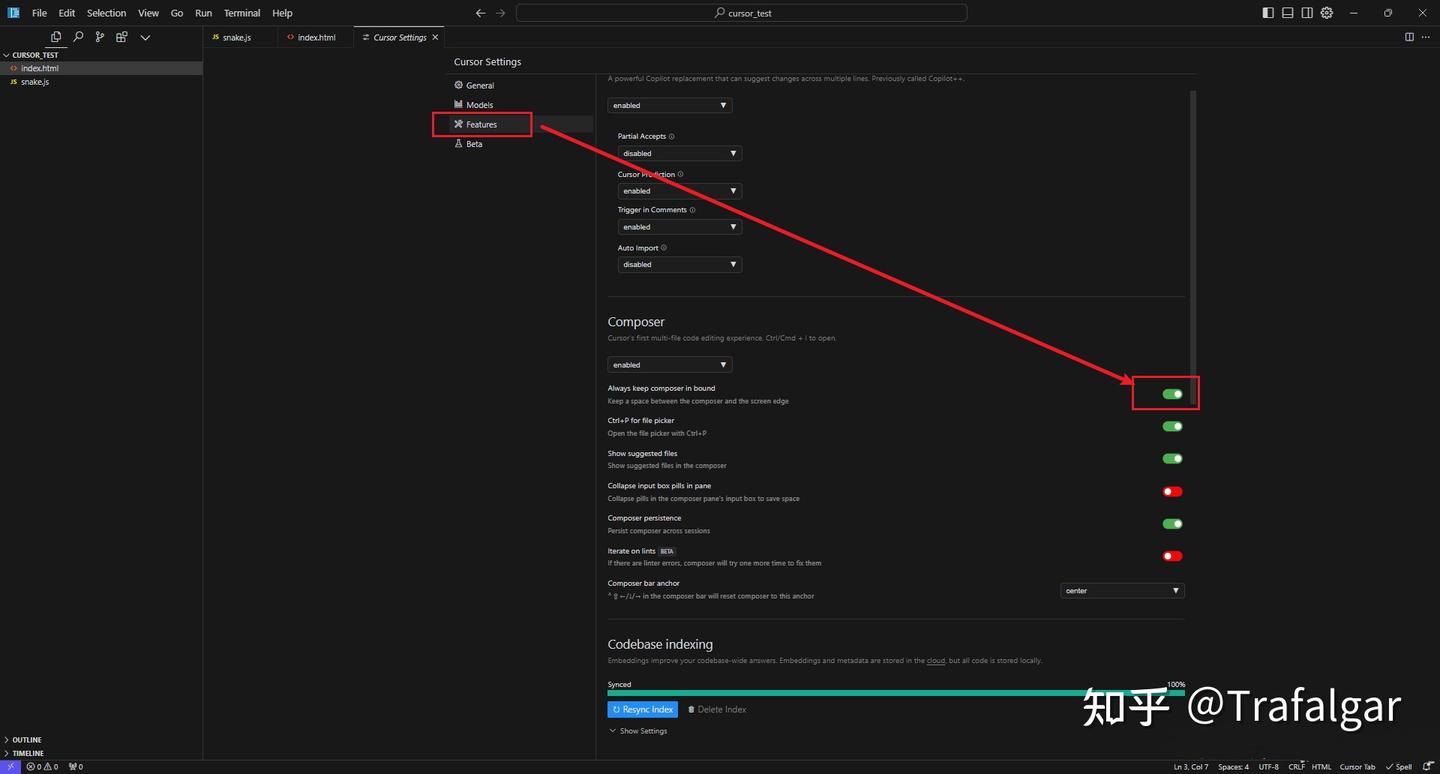Click the Delete Index button
The image size is (1440, 774).
tap(717, 709)
